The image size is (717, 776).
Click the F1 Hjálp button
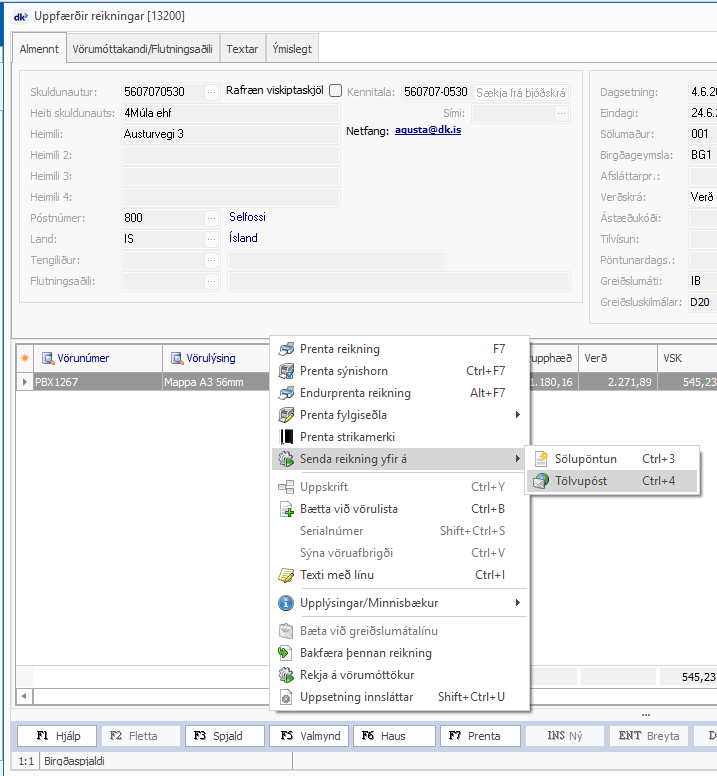point(56,736)
